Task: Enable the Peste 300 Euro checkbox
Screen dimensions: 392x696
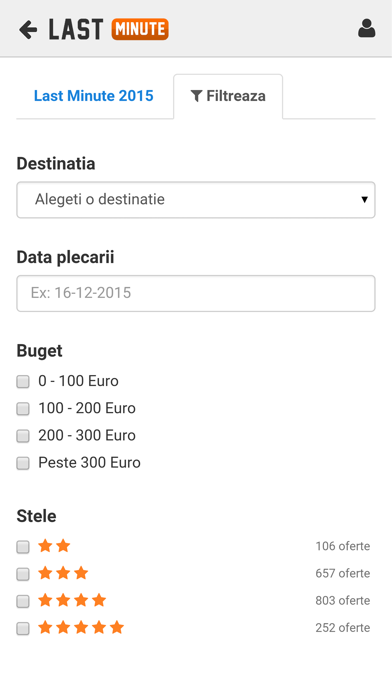Action: coord(23,463)
